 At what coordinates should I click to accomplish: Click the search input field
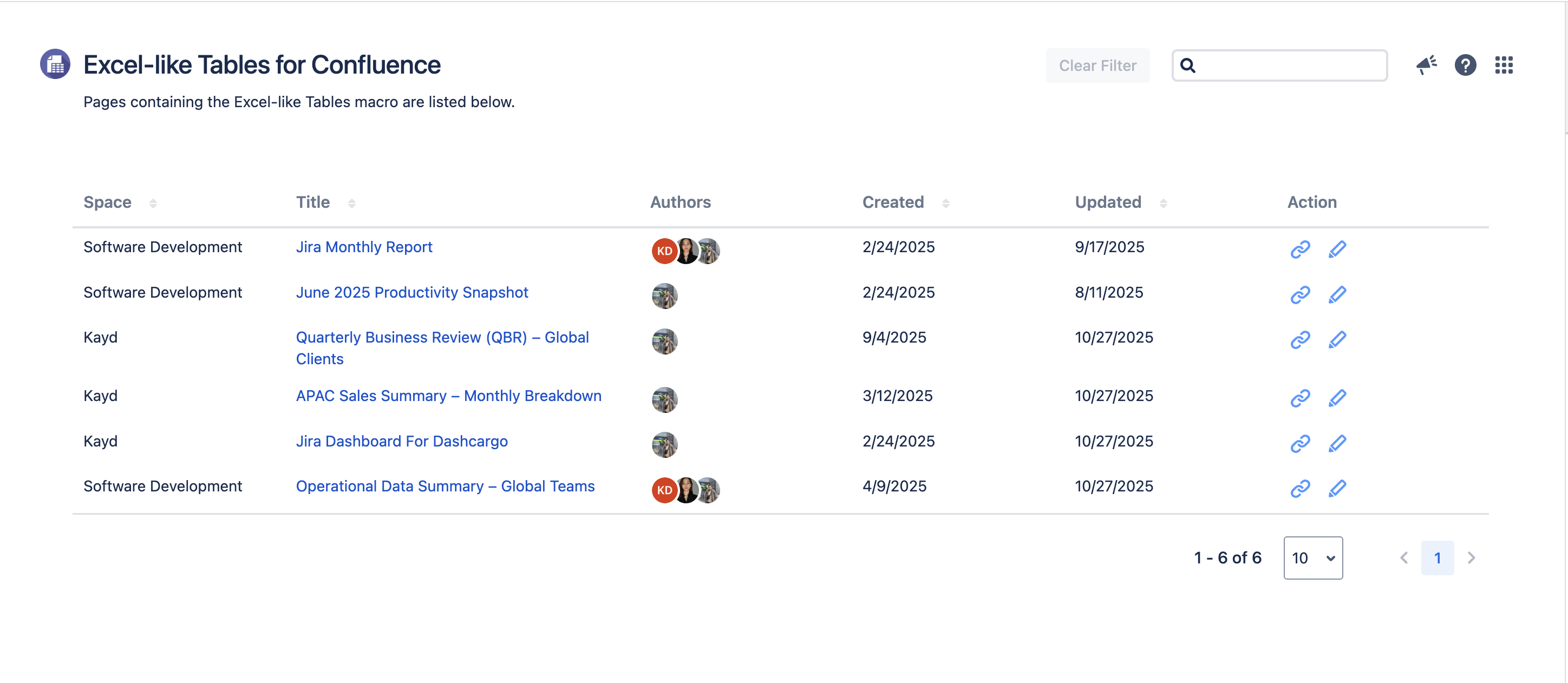coord(1290,65)
